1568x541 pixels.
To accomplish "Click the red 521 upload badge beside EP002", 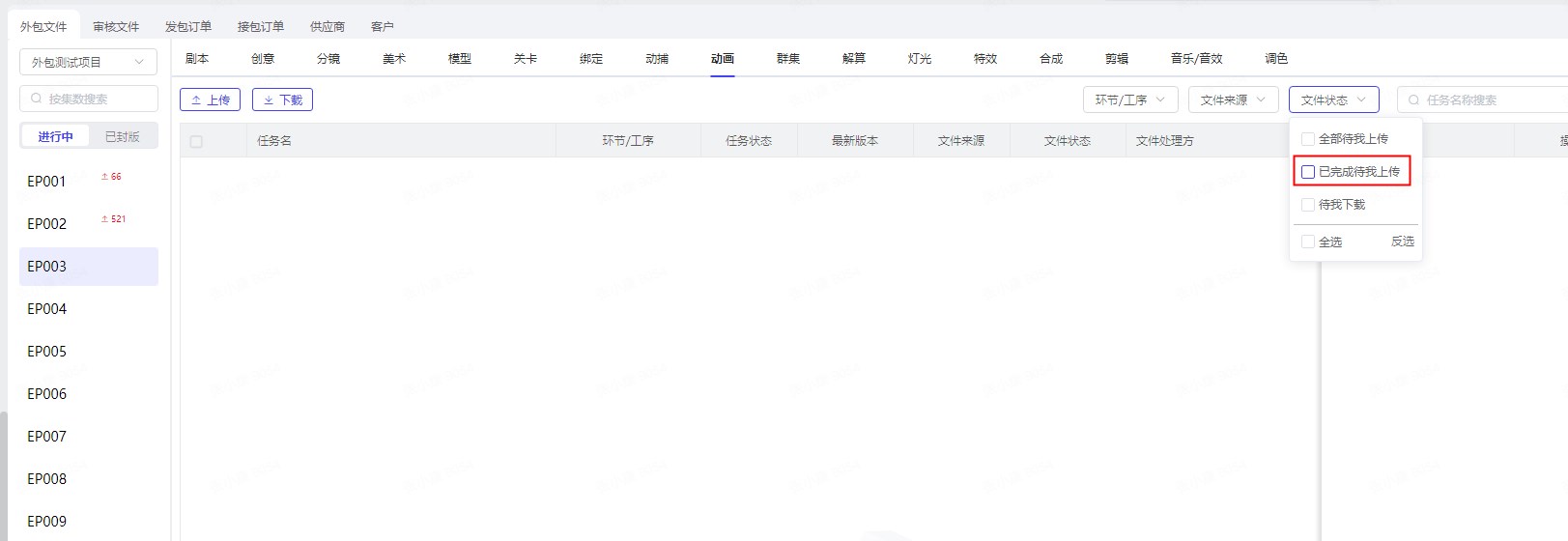I will pyautogui.click(x=113, y=219).
